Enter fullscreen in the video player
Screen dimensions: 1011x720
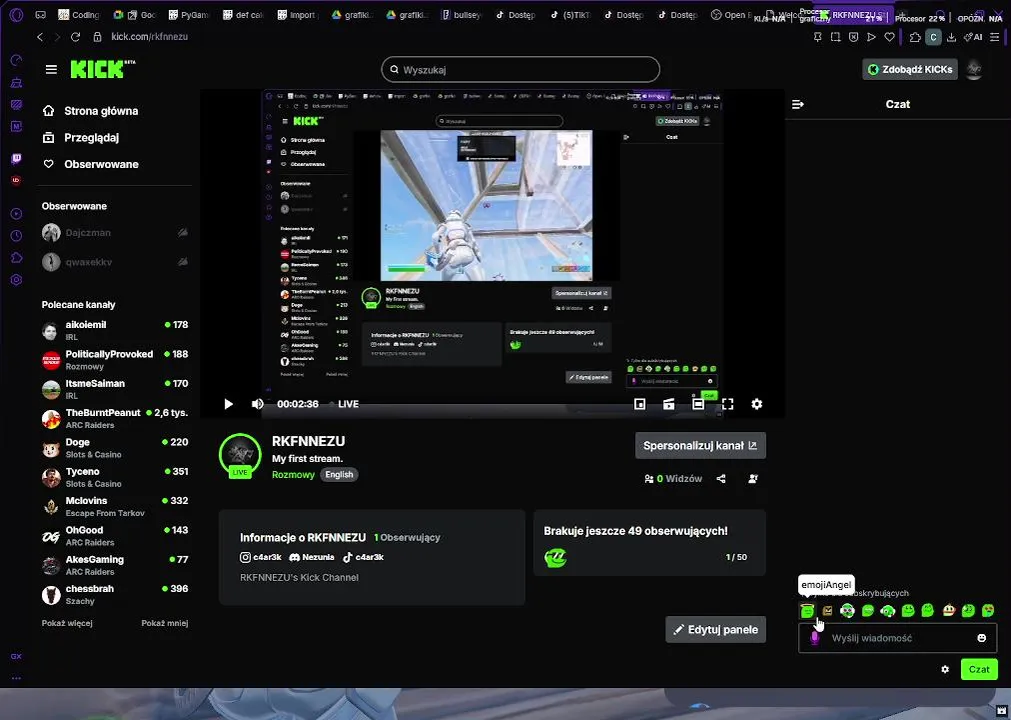point(727,404)
